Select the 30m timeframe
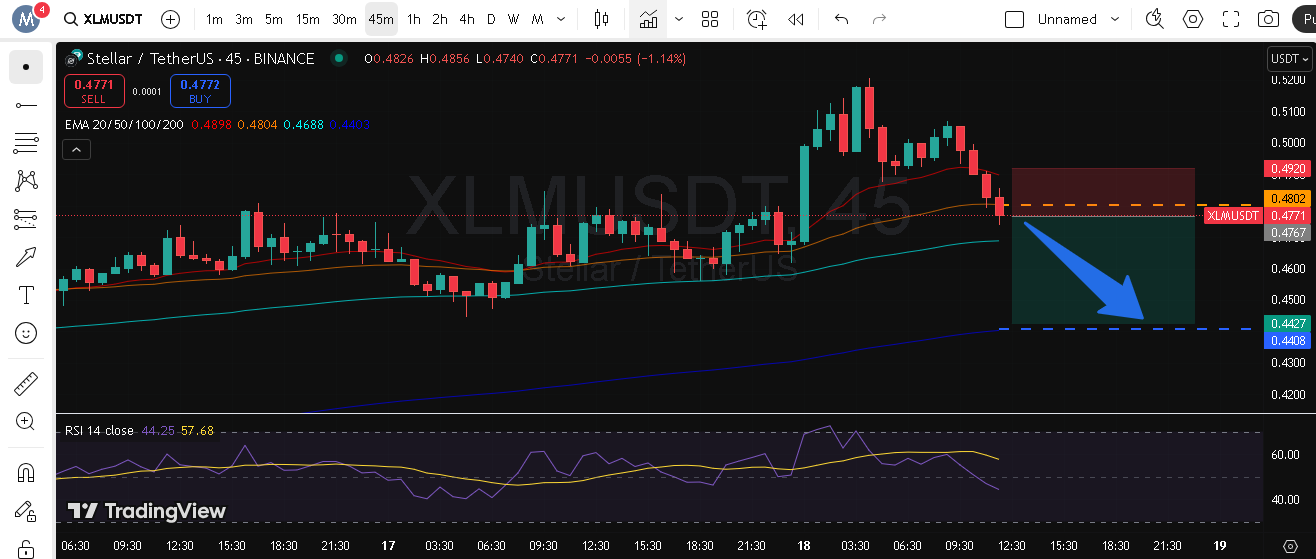 click(344, 19)
